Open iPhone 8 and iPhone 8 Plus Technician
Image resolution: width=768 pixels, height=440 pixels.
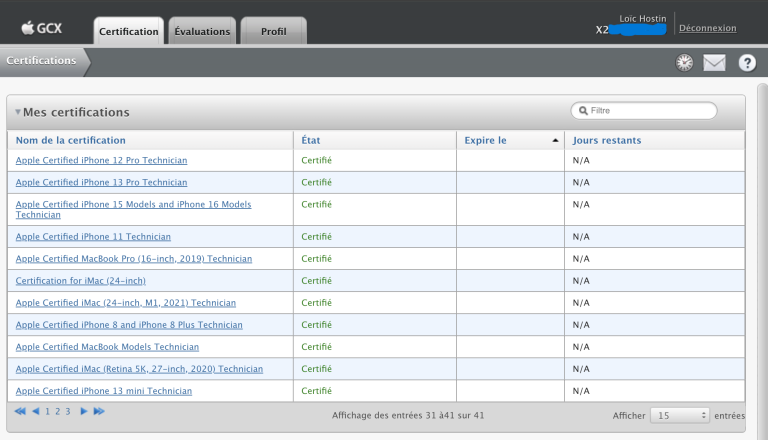pyautogui.click(x=129, y=325)
